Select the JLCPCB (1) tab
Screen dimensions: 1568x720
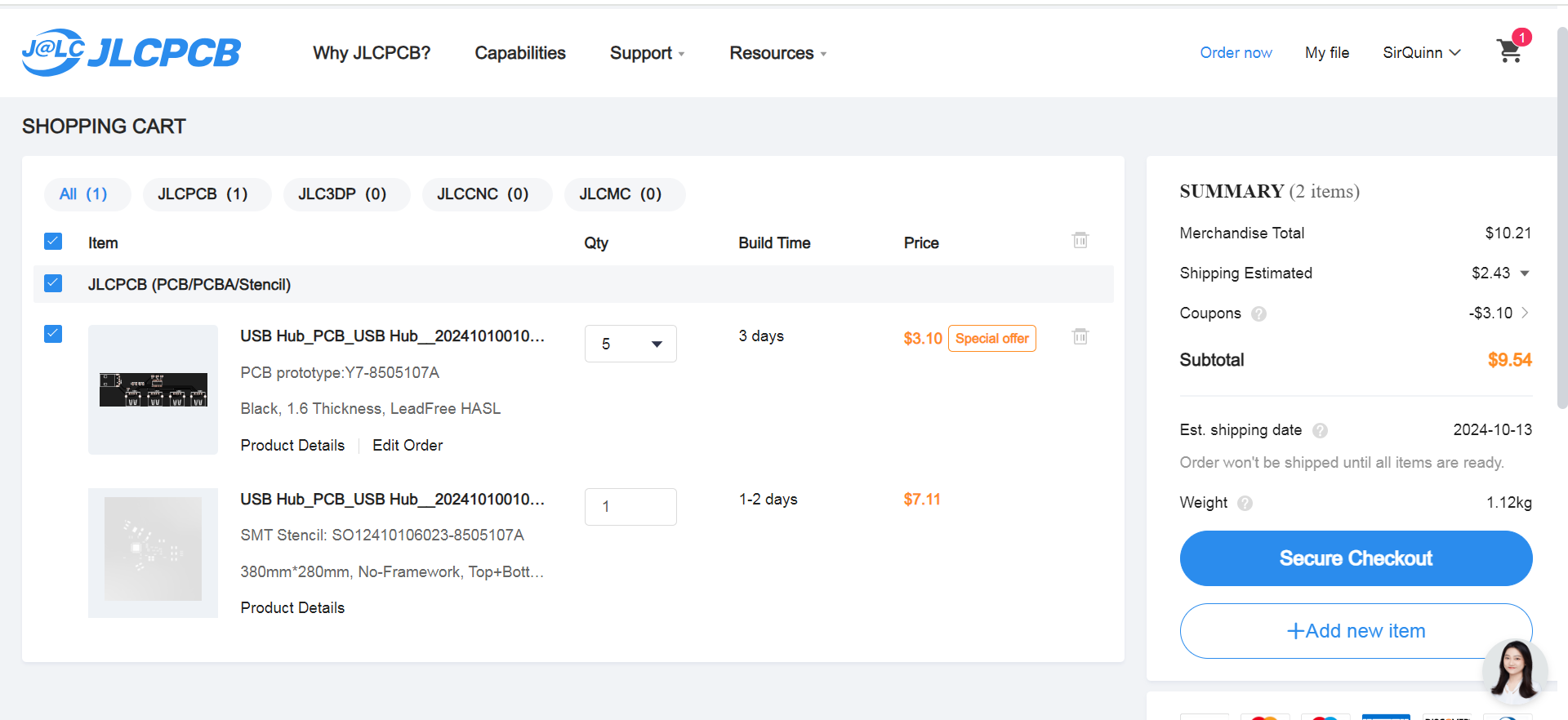[207, 194]
